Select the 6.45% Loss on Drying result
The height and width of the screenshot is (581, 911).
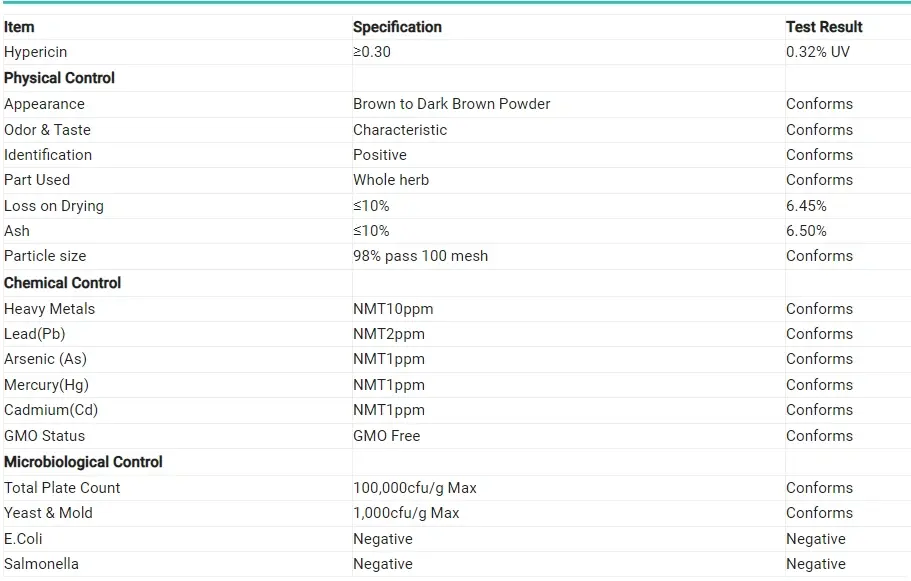click(x=806, y=206)
